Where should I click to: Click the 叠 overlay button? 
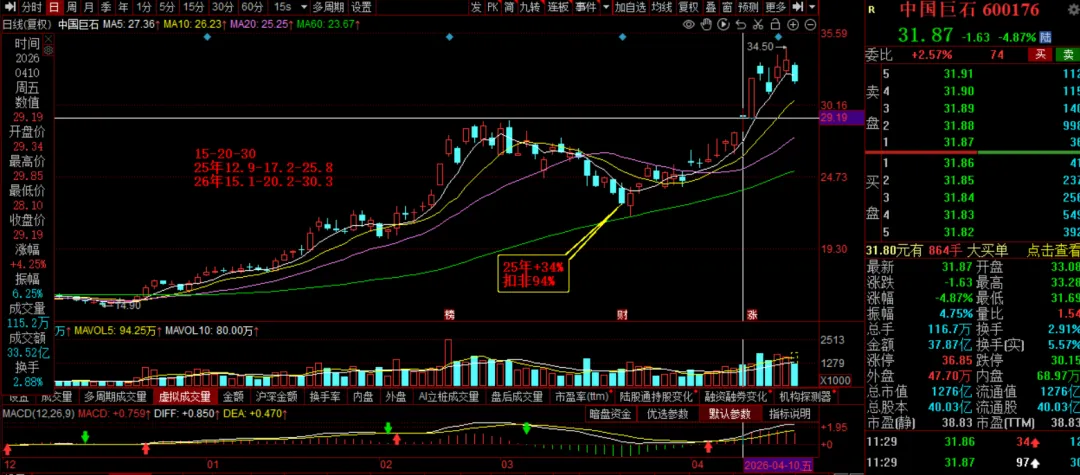710,8
